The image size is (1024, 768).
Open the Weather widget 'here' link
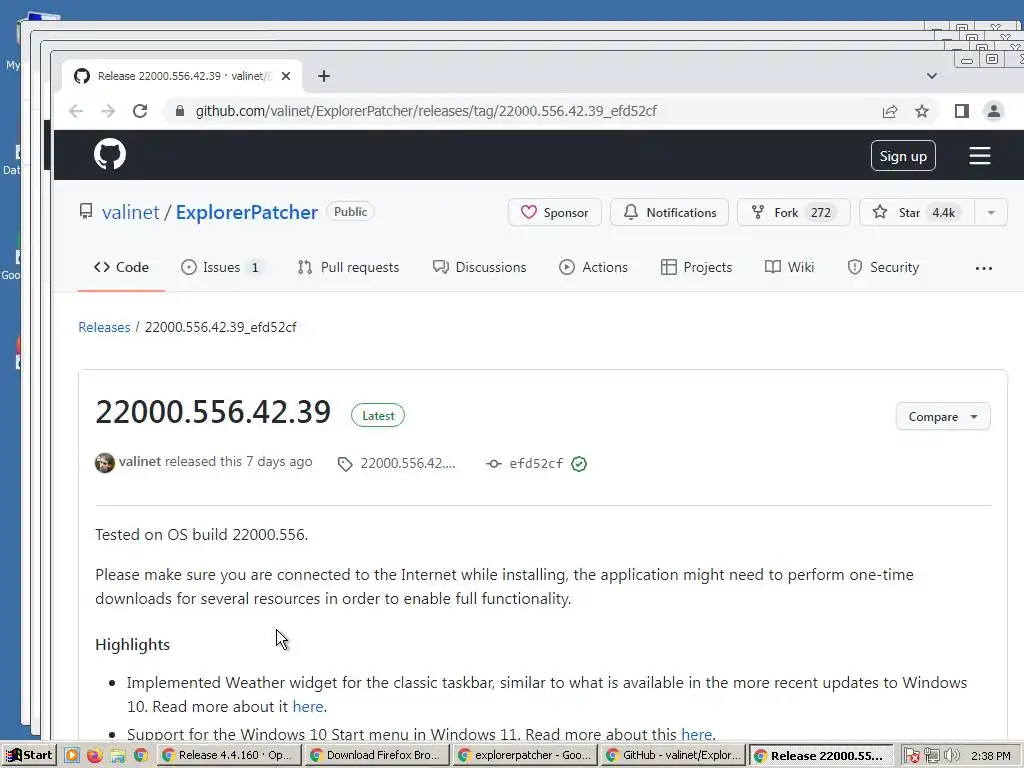click(308, 707)
